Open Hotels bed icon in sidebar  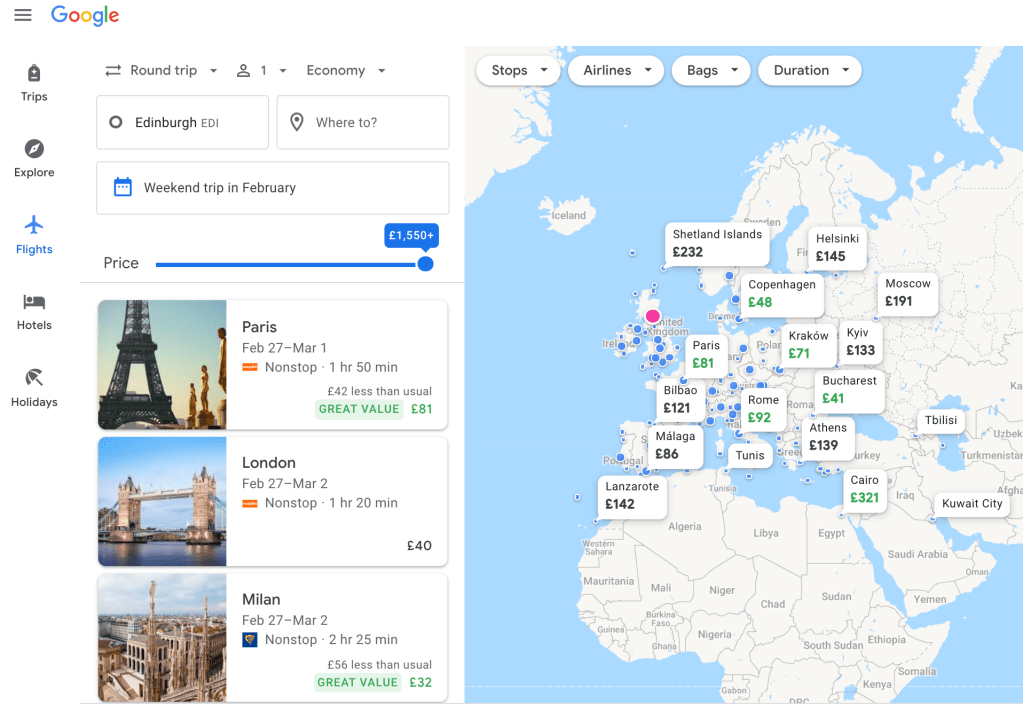click(34, 302)
